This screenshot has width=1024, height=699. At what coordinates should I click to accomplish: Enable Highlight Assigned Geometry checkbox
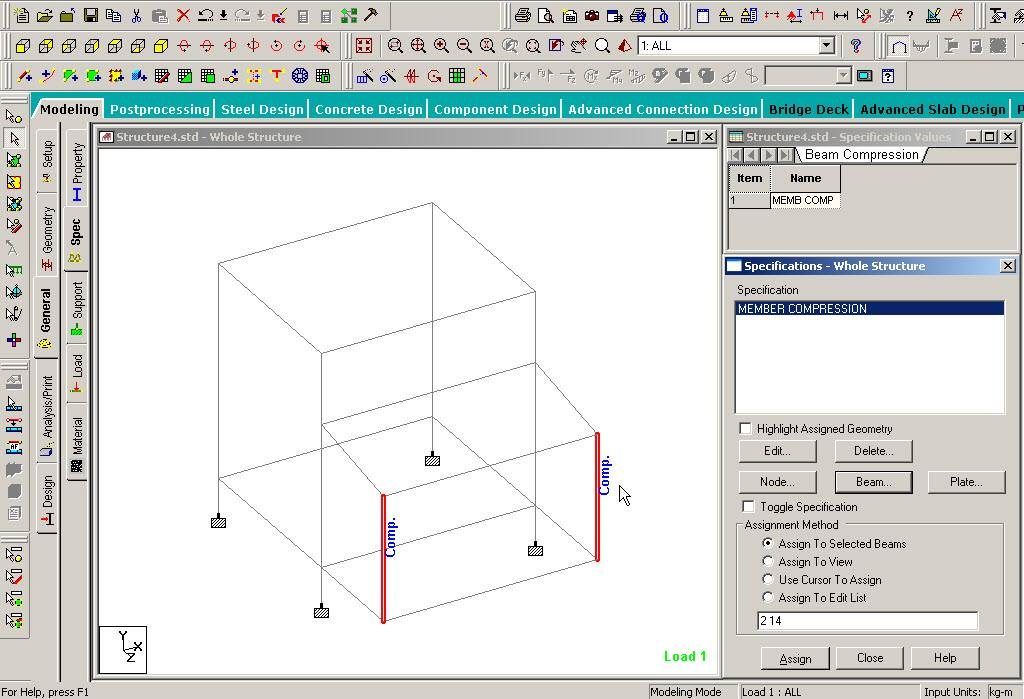(x=745, y=429)
